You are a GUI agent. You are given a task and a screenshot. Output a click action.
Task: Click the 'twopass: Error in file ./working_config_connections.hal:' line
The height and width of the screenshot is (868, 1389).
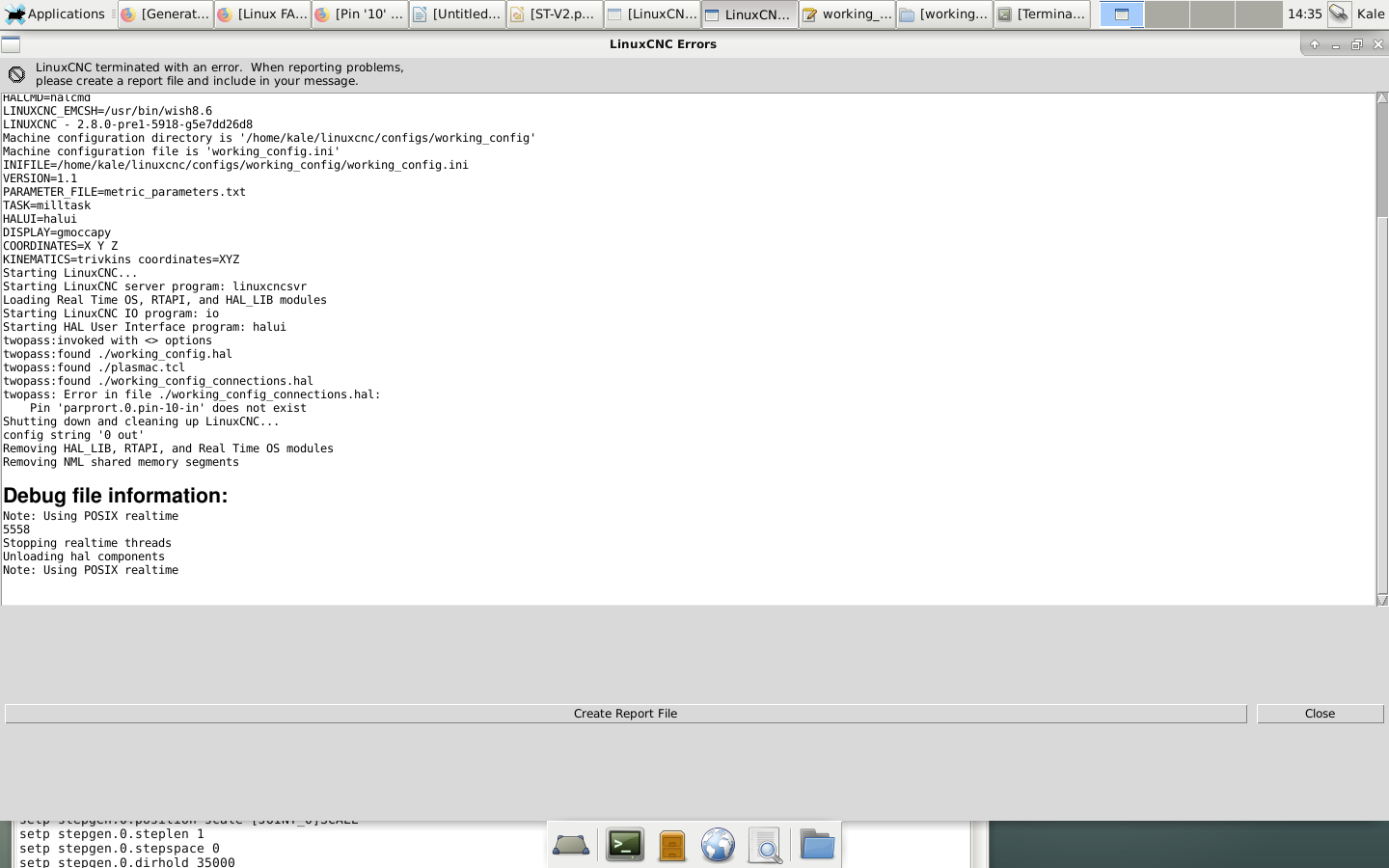192,394
